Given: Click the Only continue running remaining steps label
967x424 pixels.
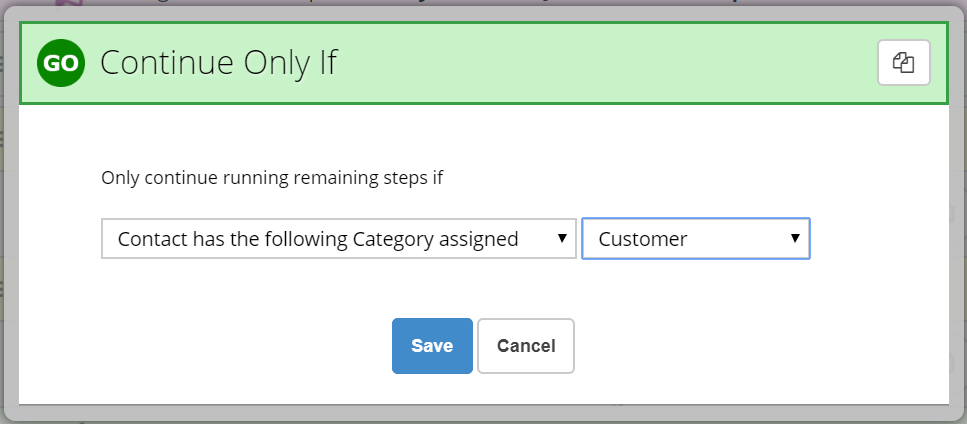Looking at the screenshot, I should tap(272, 178).
